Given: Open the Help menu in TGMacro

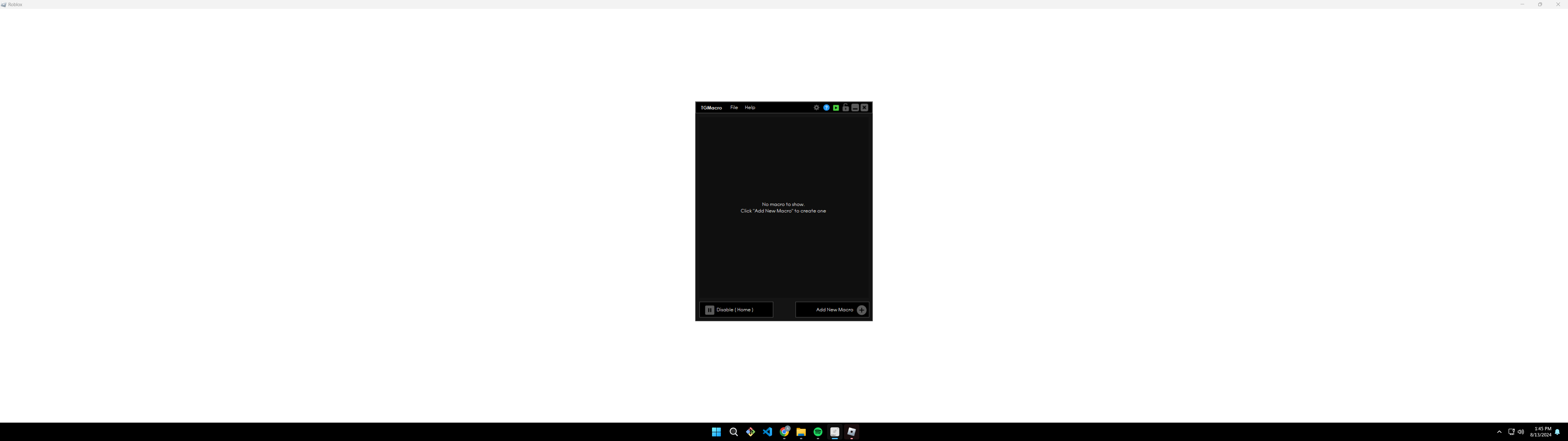Looking at the screenshot, I should click(x=750, y=108).
